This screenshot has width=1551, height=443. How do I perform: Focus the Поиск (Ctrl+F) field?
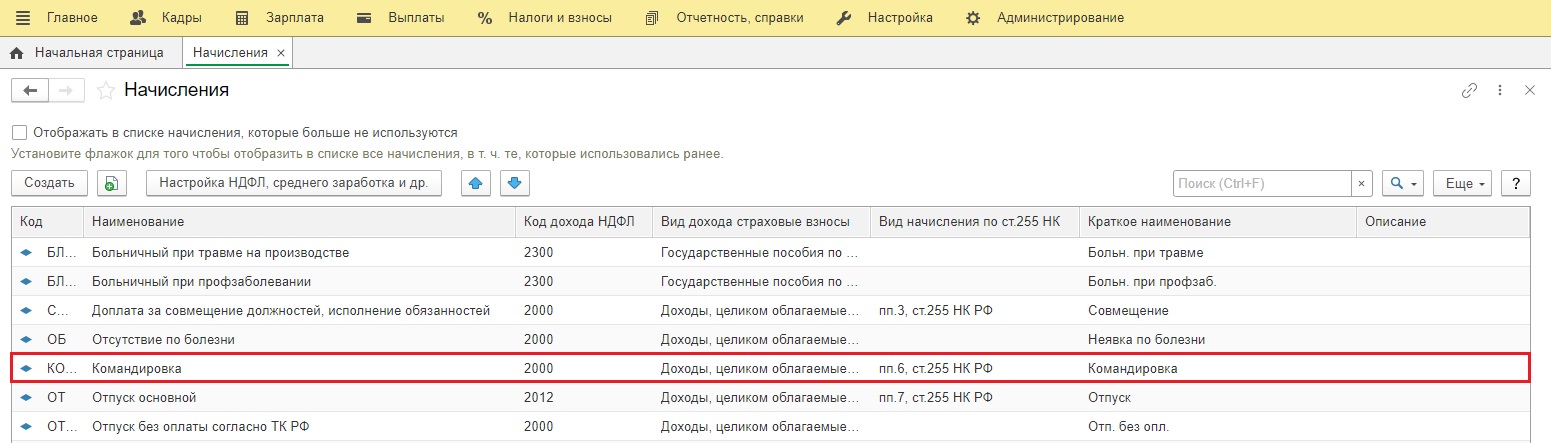(x=1262, y=184)
